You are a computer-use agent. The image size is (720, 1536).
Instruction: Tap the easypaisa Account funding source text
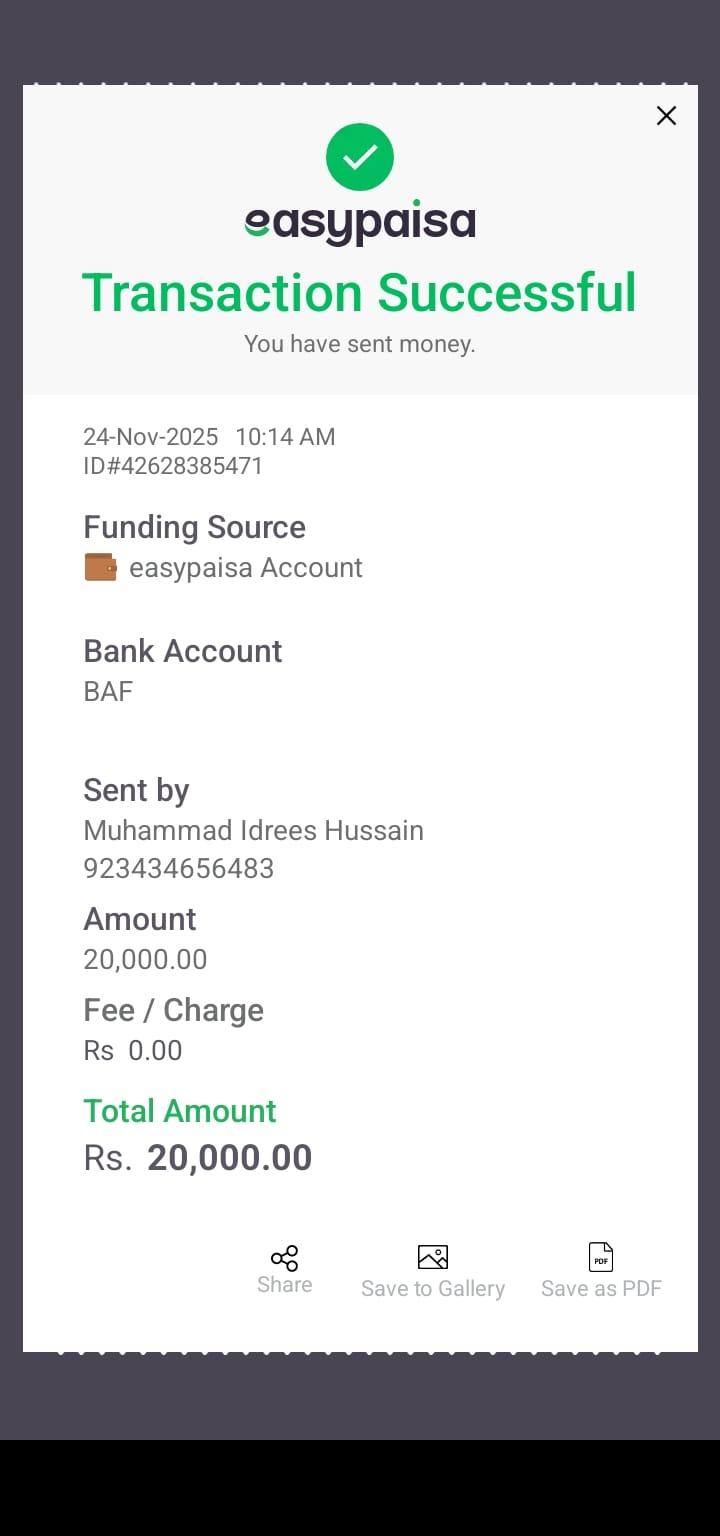(245, 568)
